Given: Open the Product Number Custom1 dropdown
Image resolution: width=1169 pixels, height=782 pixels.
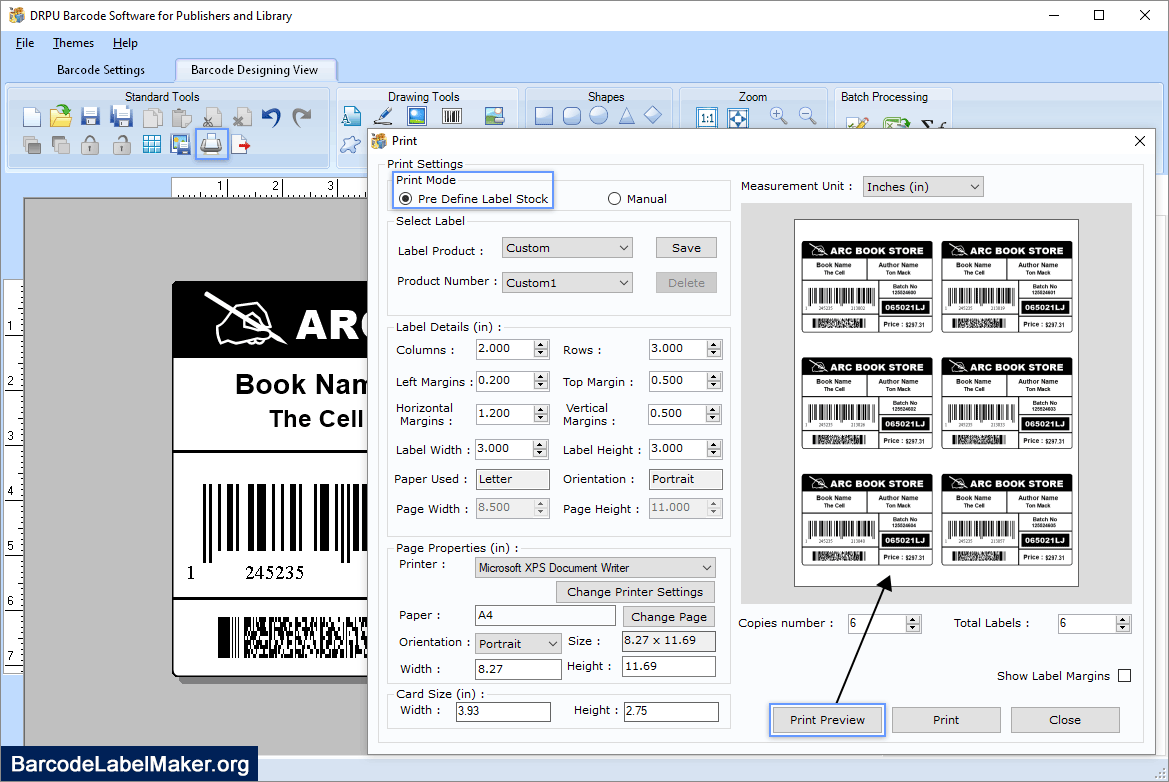Looking at the screenshot, I should tap(567, 283).
